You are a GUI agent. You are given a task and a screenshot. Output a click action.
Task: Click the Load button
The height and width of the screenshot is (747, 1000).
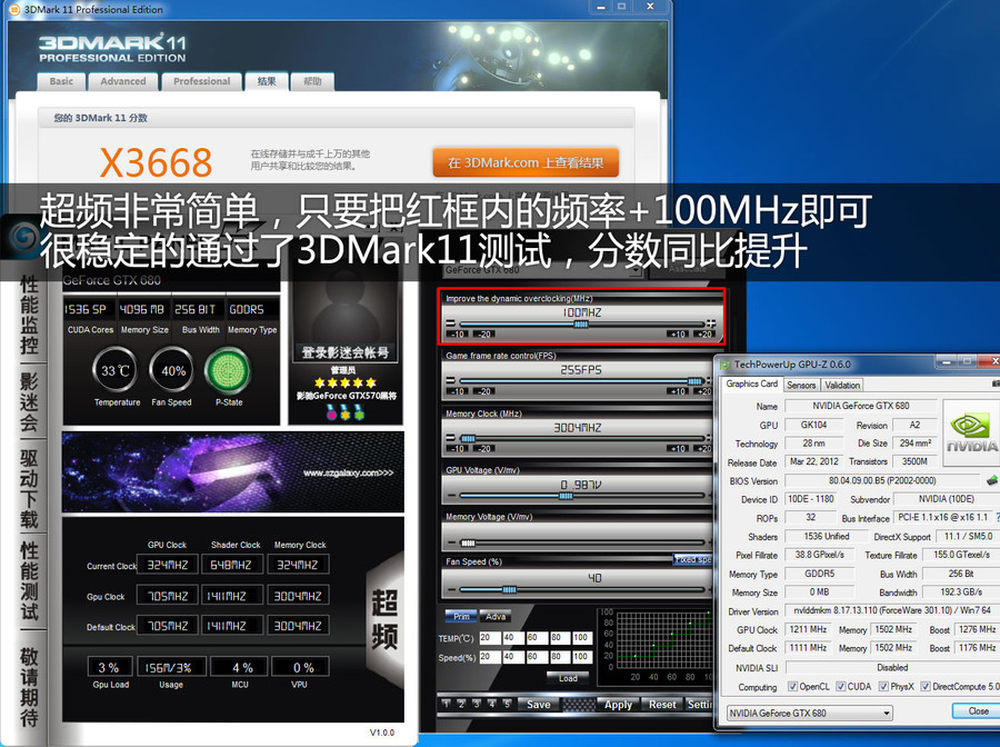point(568,678)
